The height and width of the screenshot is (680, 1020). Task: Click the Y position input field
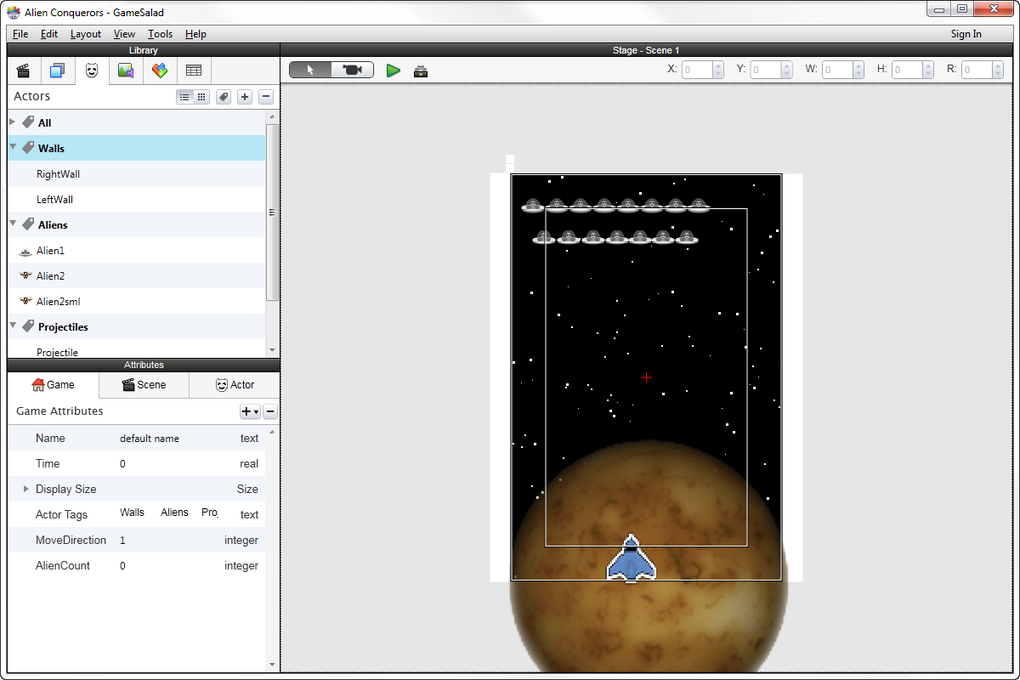[766, 70]
